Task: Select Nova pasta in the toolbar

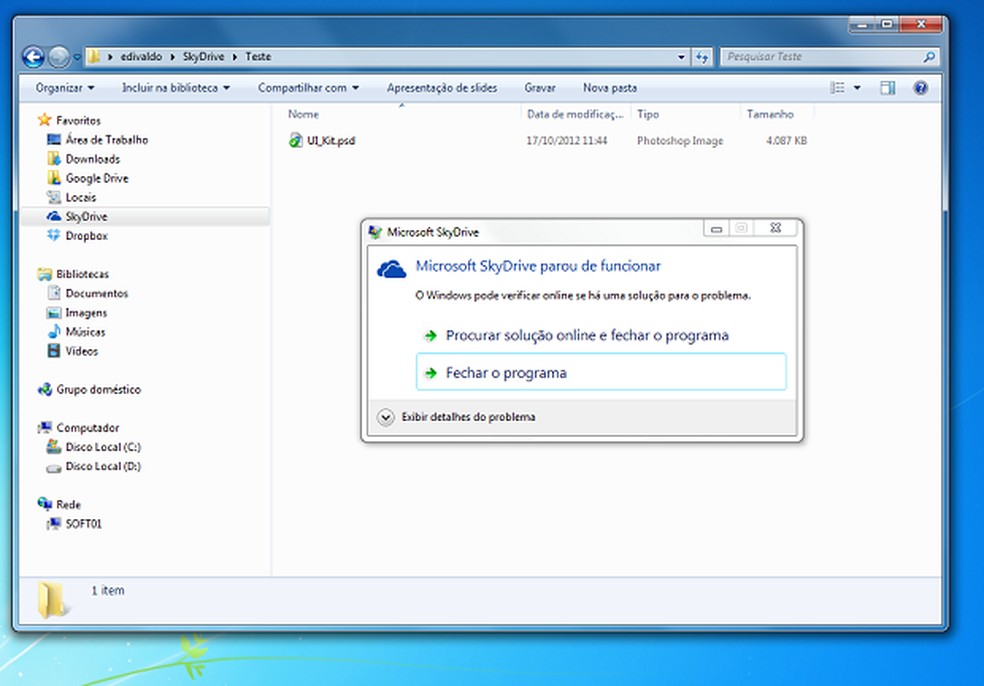Action: coord(610,88)
